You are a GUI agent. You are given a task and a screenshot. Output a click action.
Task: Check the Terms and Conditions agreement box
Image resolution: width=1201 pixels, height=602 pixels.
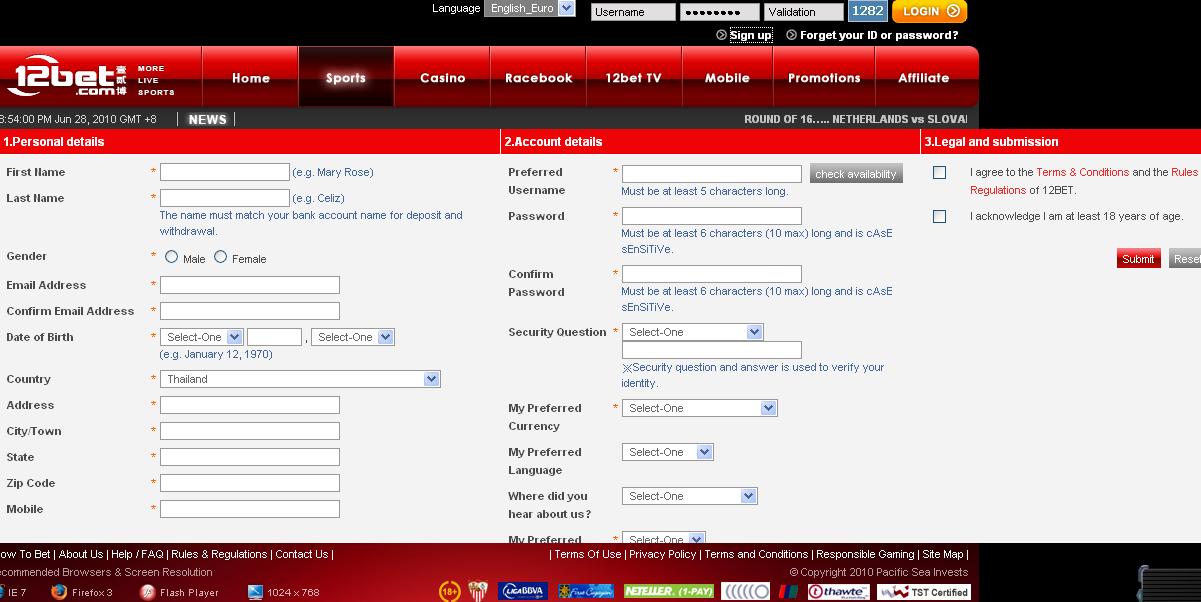937,170
